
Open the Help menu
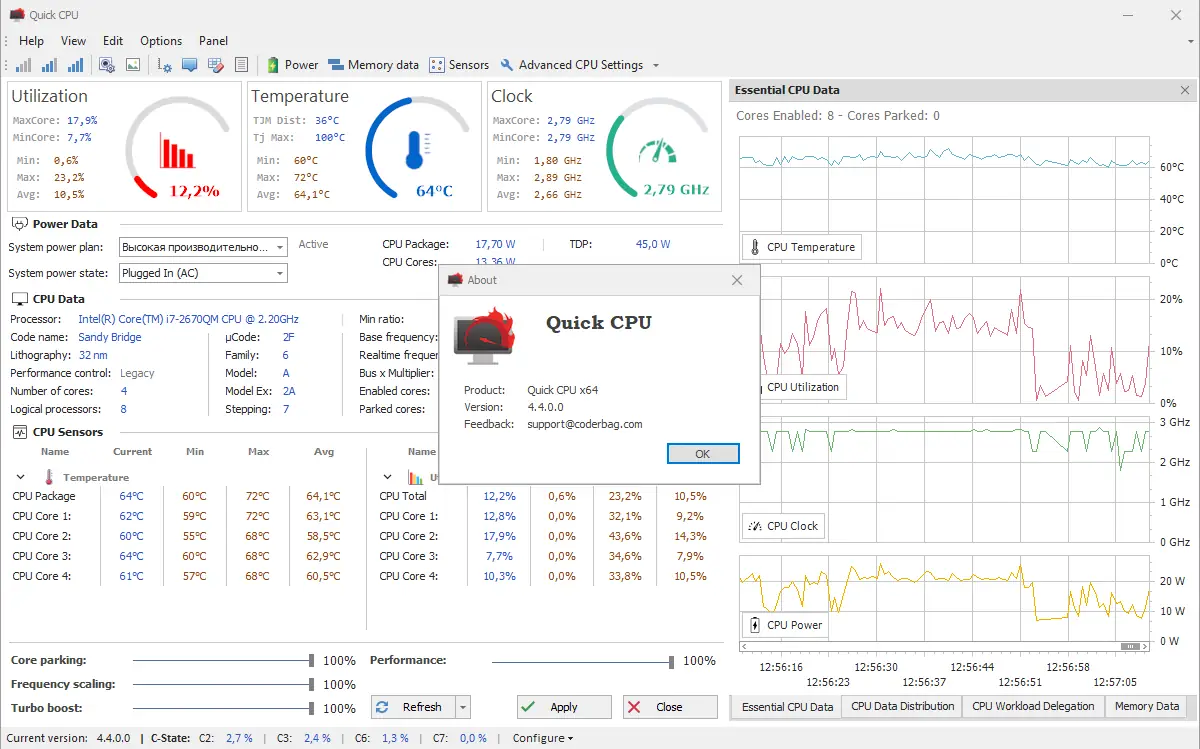[32, 41]
